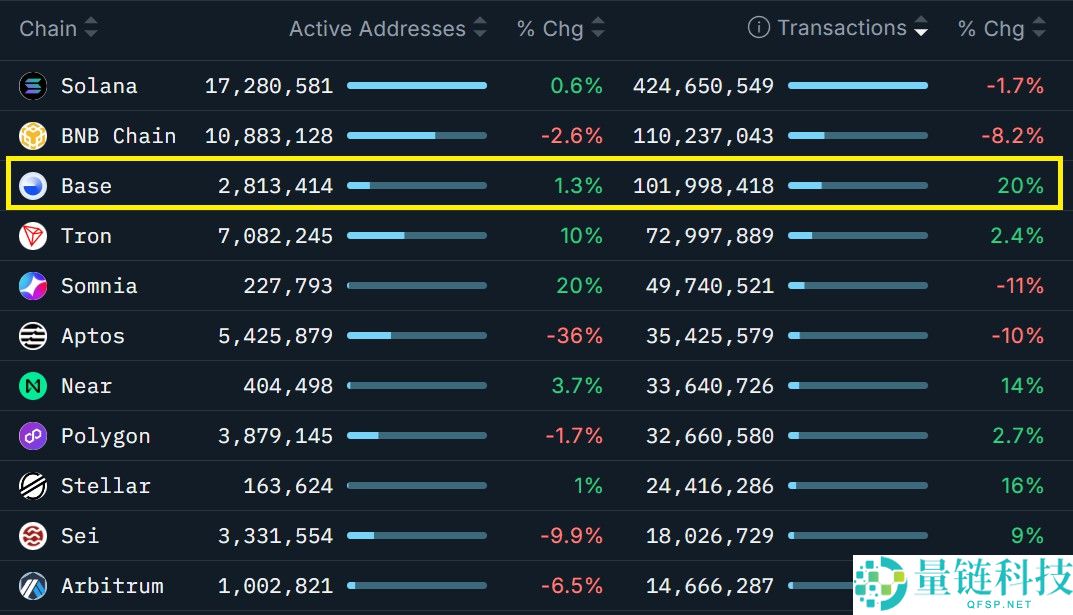The width and height of the screenshot is (1073, 615).
Task: Open the info tooltip beside Transactions
Action: (x=756, y=27)
